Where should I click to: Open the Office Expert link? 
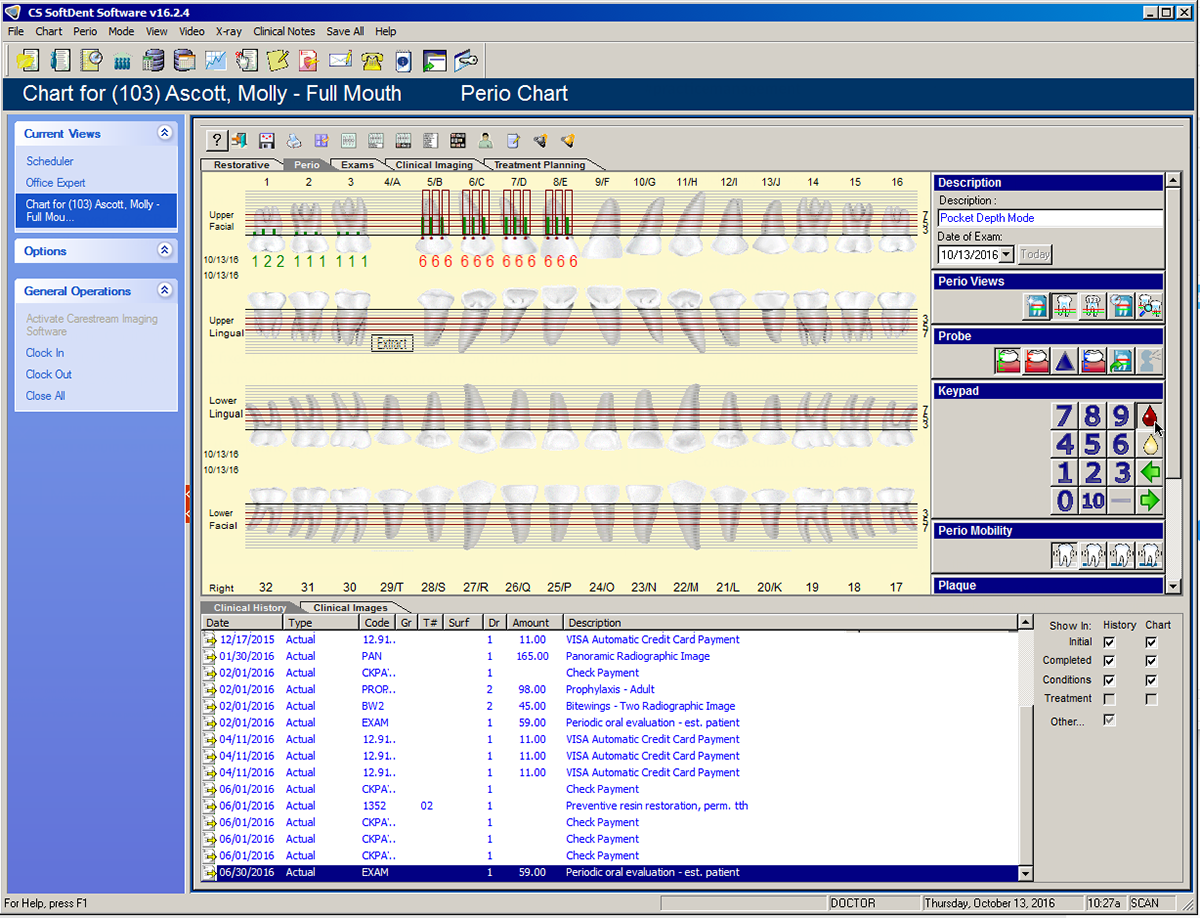pos(56,183)
